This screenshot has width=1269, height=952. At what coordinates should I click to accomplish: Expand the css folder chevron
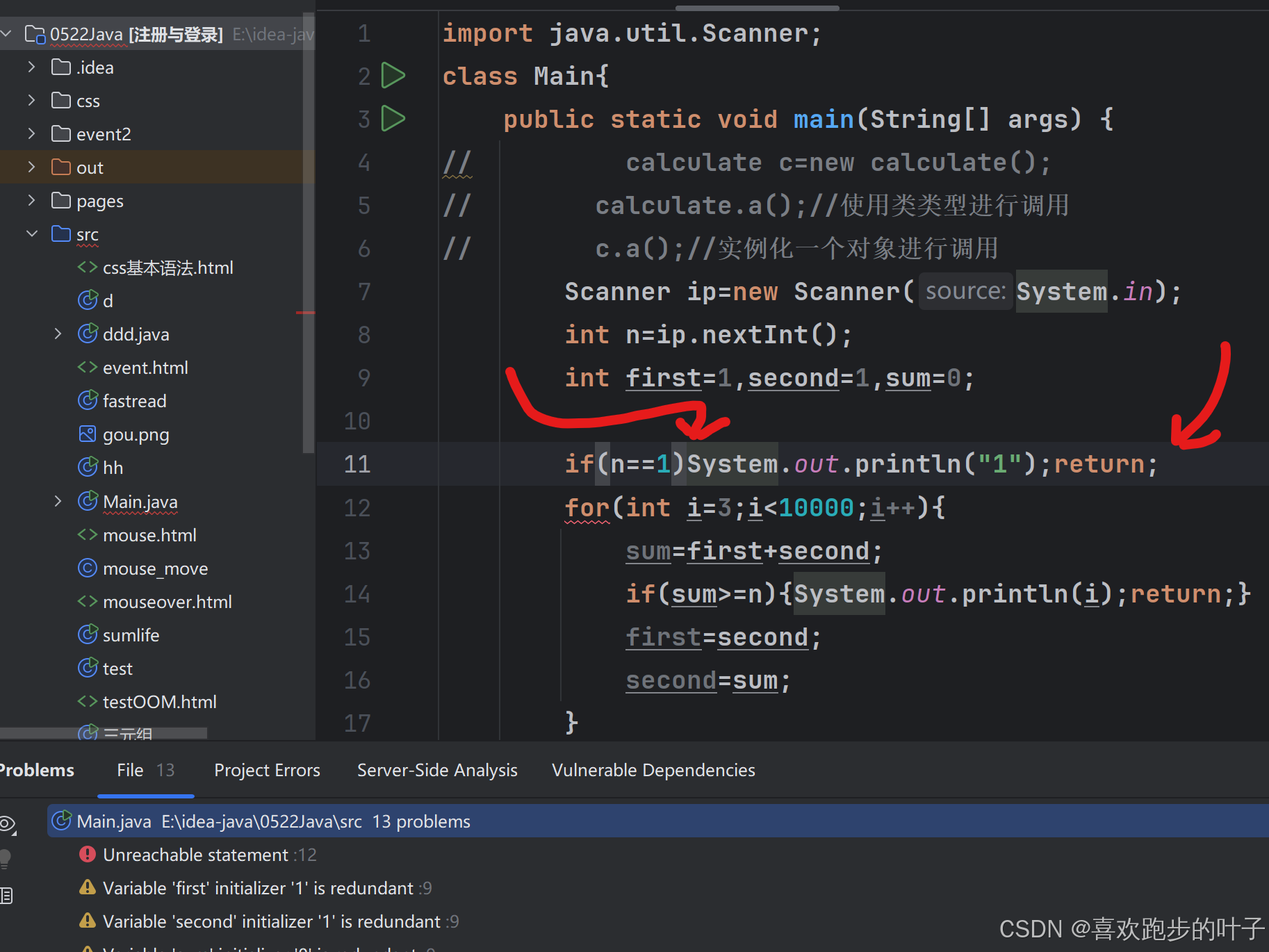[31, 100]
